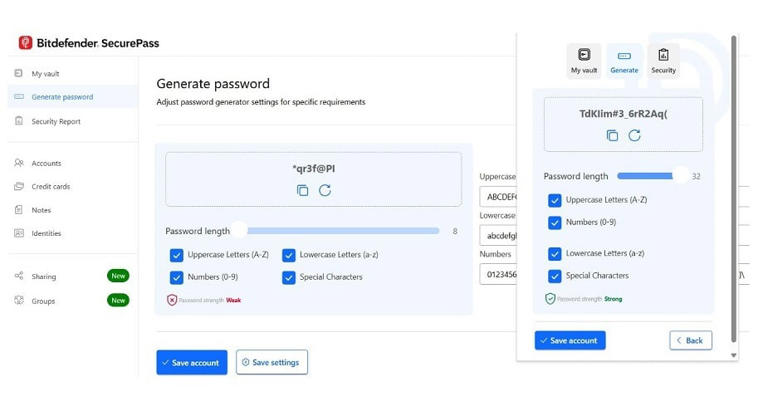Click the Credit cards icon
This screenshot has width=768, height=416.
click(x=19, y=186)
